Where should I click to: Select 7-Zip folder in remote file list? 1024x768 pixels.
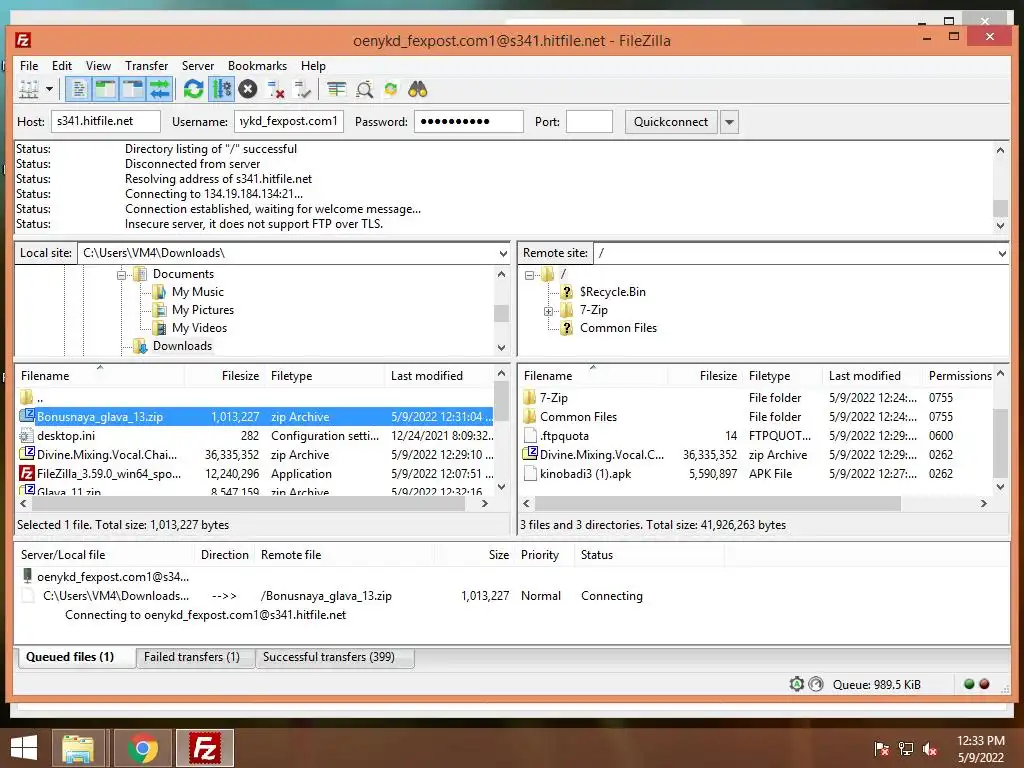pos(757,398)
